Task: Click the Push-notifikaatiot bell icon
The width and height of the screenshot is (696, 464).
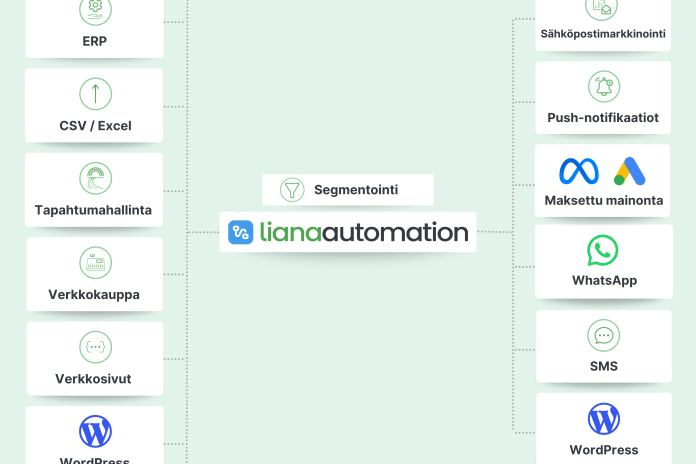Action: (x=603, y=86)
